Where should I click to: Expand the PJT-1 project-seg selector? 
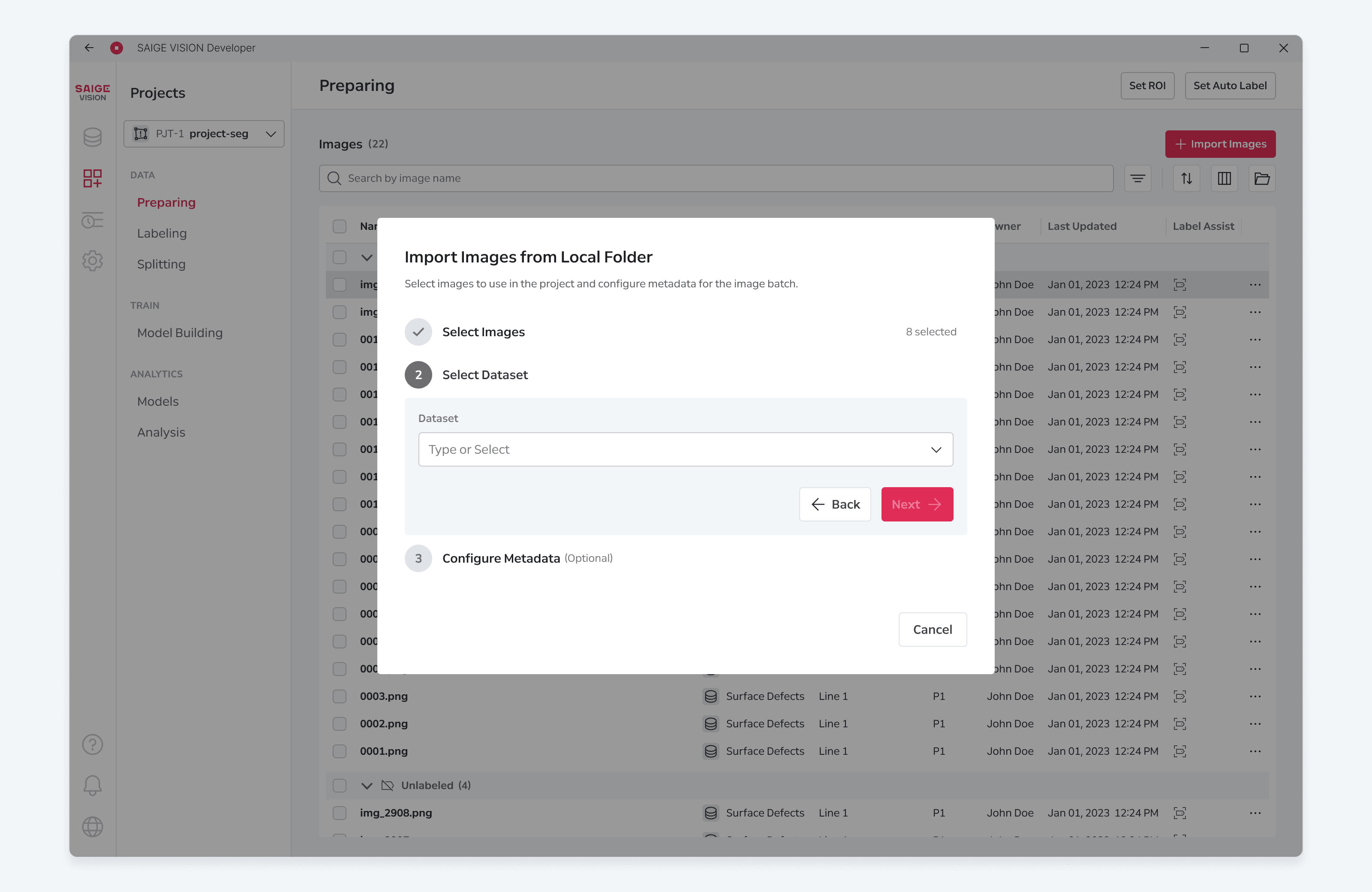[x=204, y=134]
